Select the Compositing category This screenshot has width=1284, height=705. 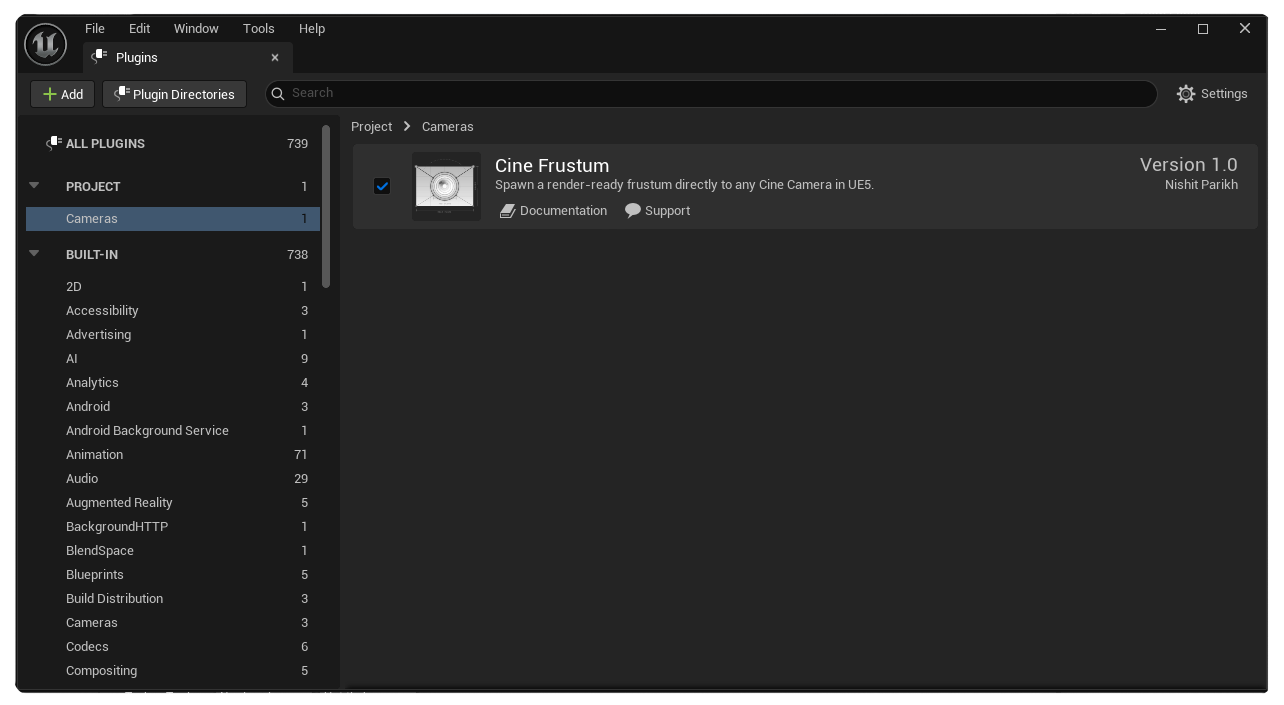tap(173, 671)
